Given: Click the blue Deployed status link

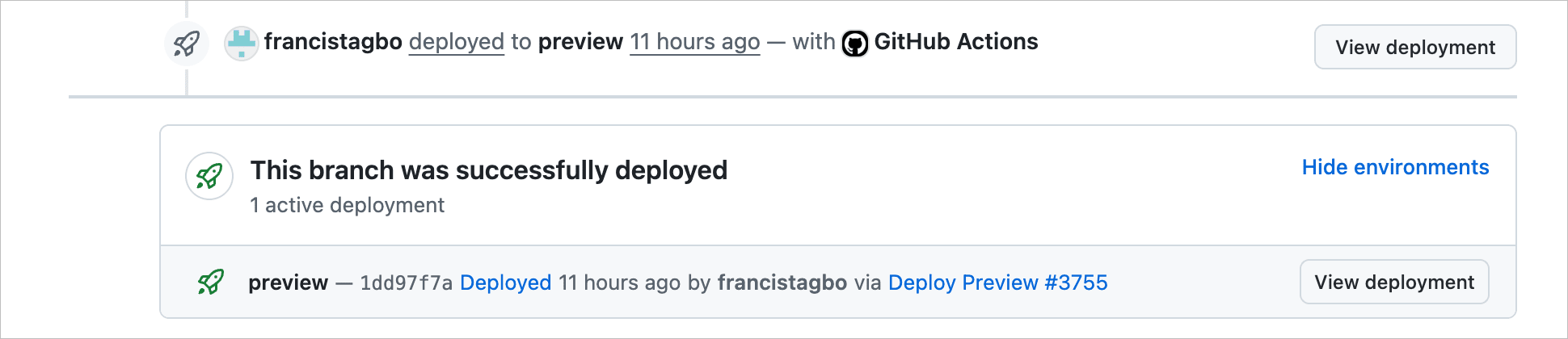Looking at the screenshot, I should click(x=506, y=282).
